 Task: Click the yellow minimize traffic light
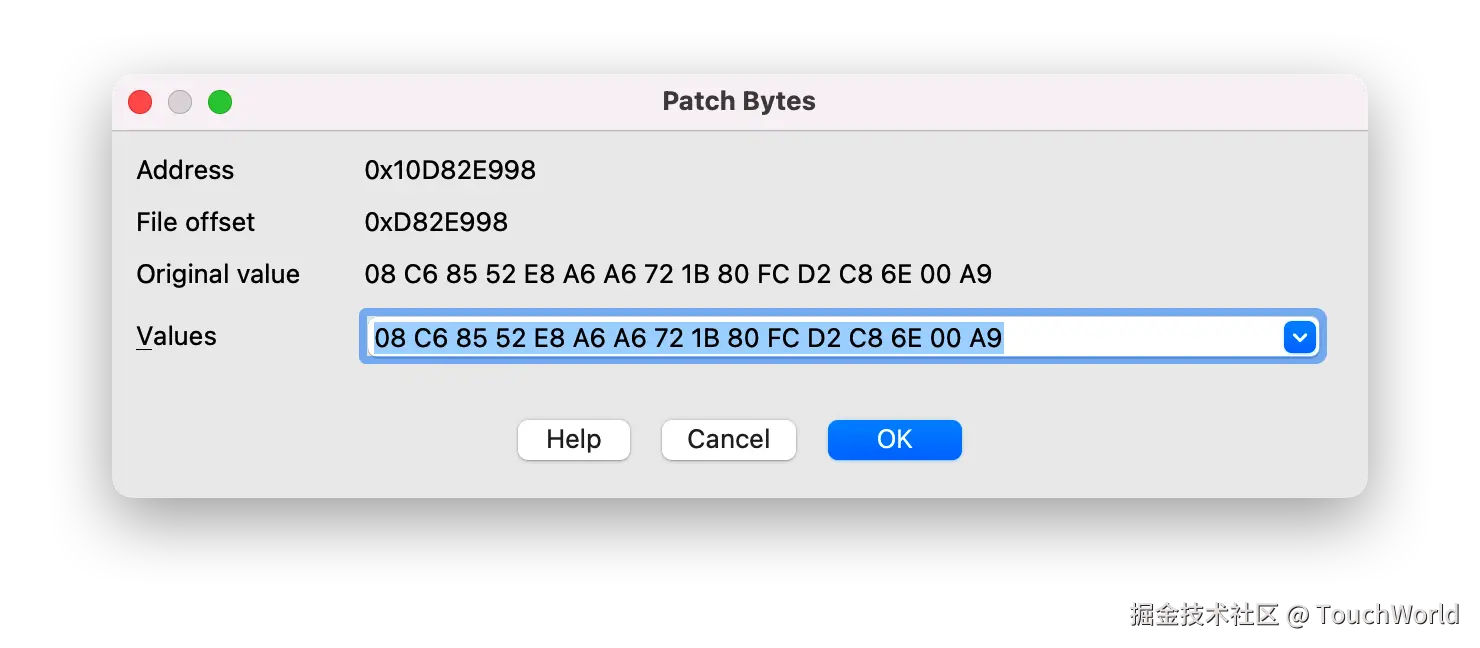(x=180, y=101)
